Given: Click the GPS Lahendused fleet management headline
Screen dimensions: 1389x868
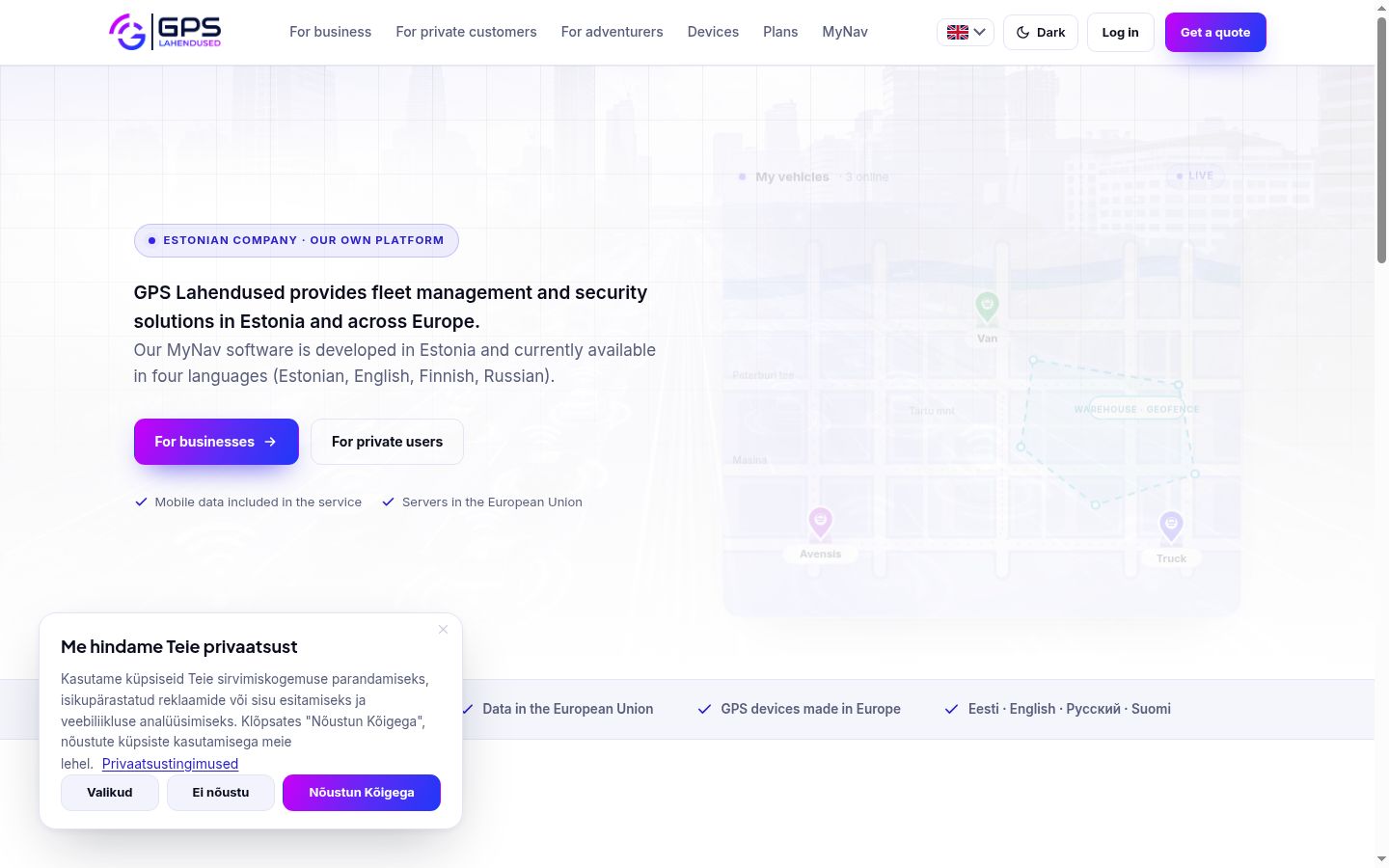Looking at the screenshot, I should click(x=391, y=307).
